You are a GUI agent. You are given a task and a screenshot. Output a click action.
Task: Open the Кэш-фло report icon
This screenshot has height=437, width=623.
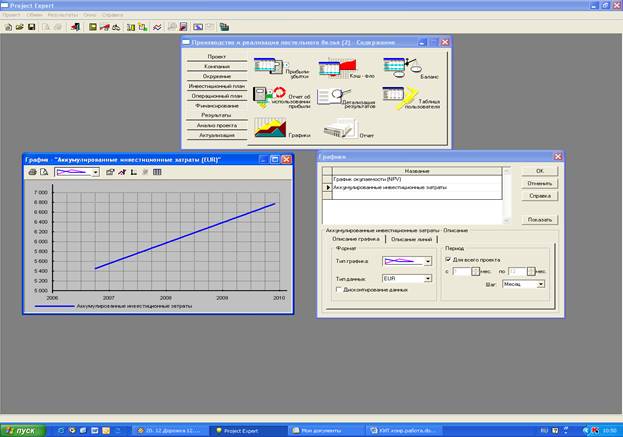[331, 67]
